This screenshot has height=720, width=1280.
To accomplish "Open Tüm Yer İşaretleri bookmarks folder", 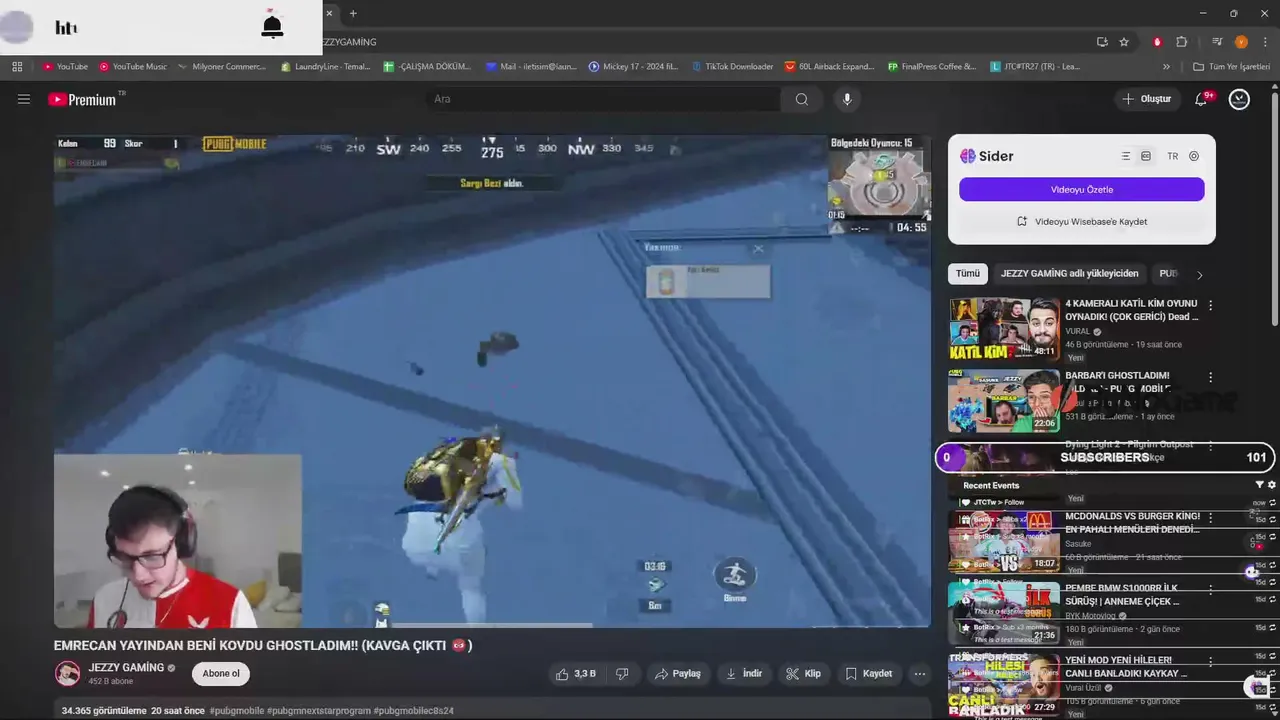I will [1232, 66].
